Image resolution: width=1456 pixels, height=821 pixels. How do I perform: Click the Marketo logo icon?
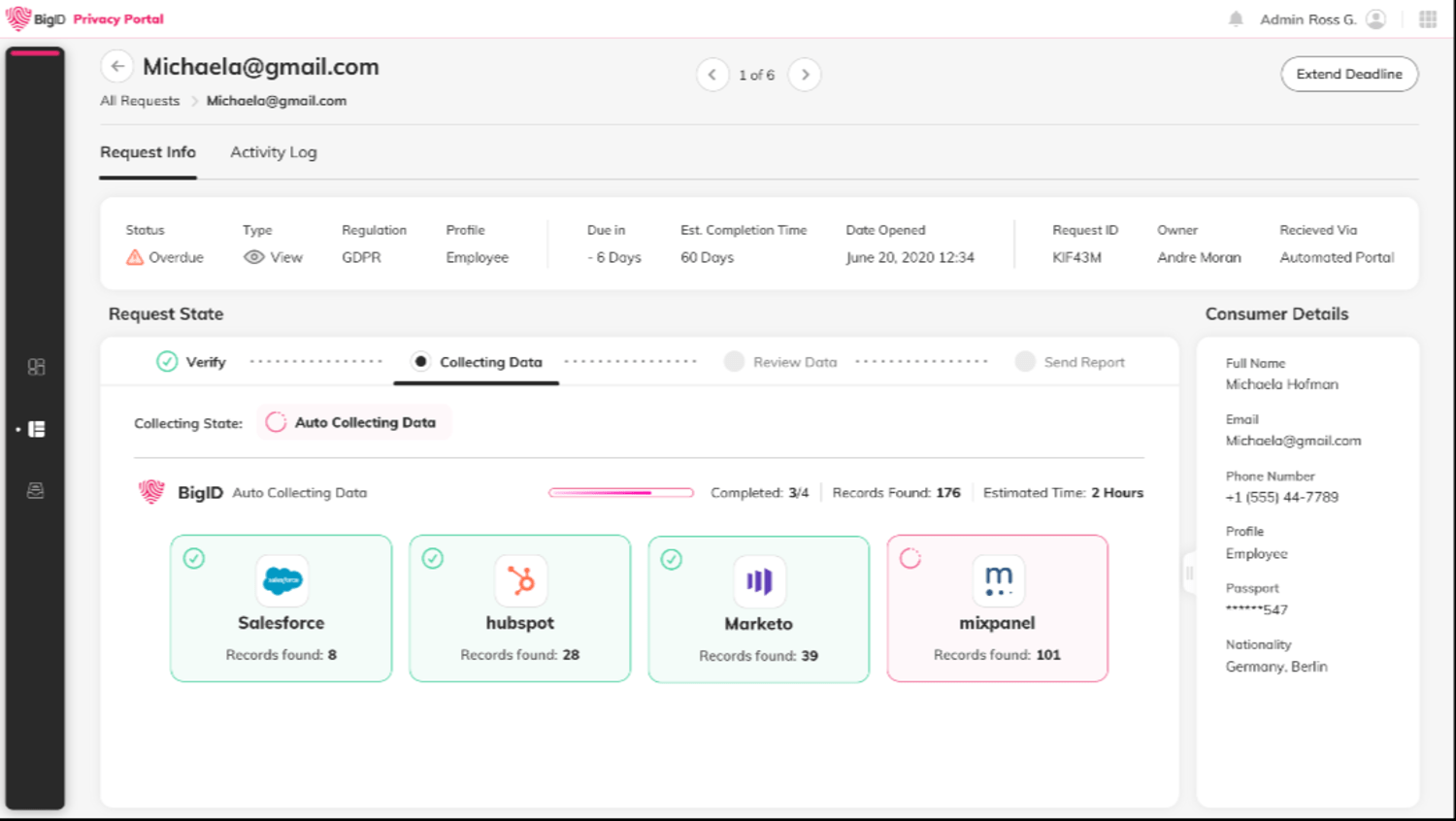pos(759,581)
